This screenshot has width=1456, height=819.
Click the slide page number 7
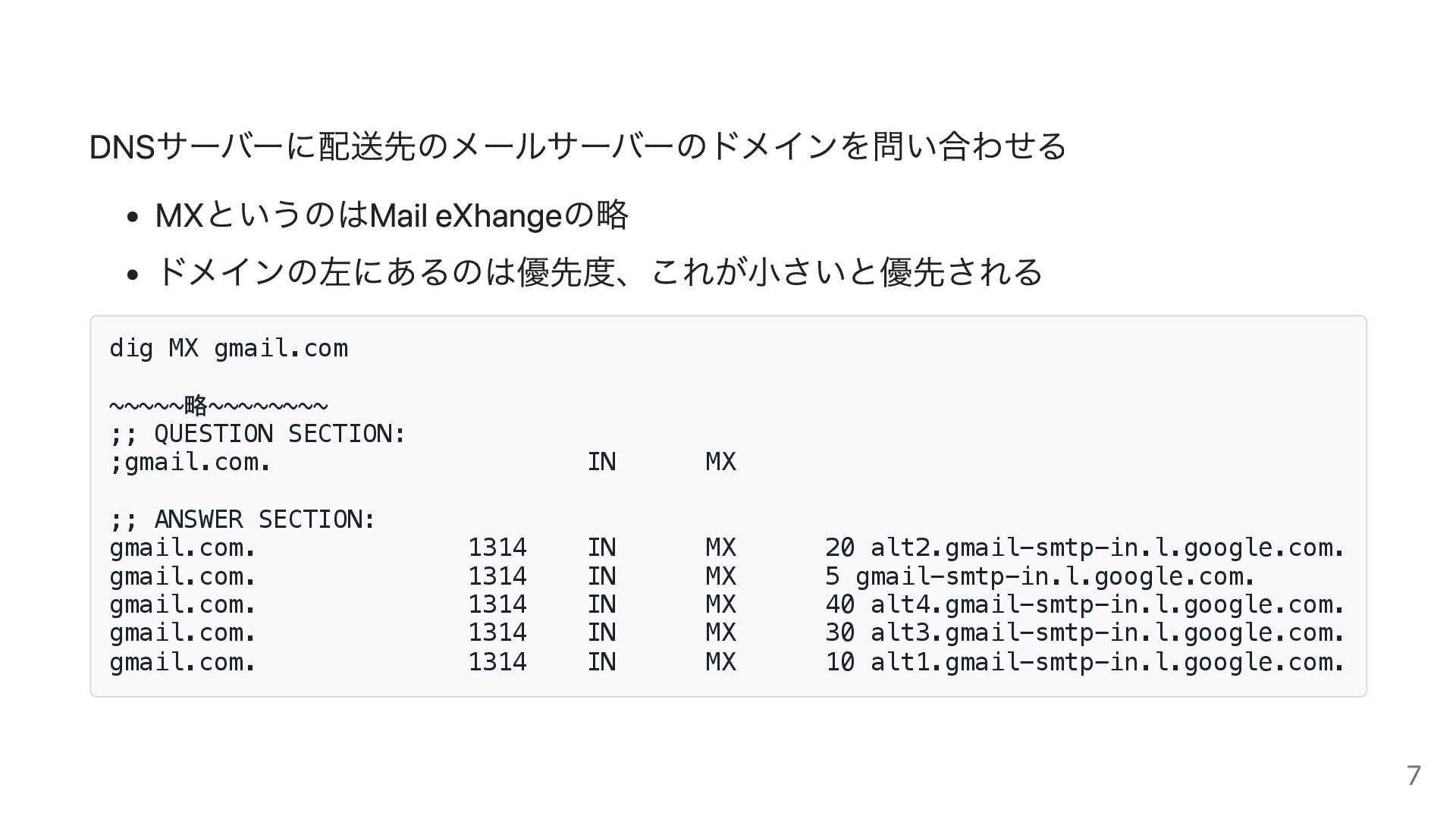1414,775
